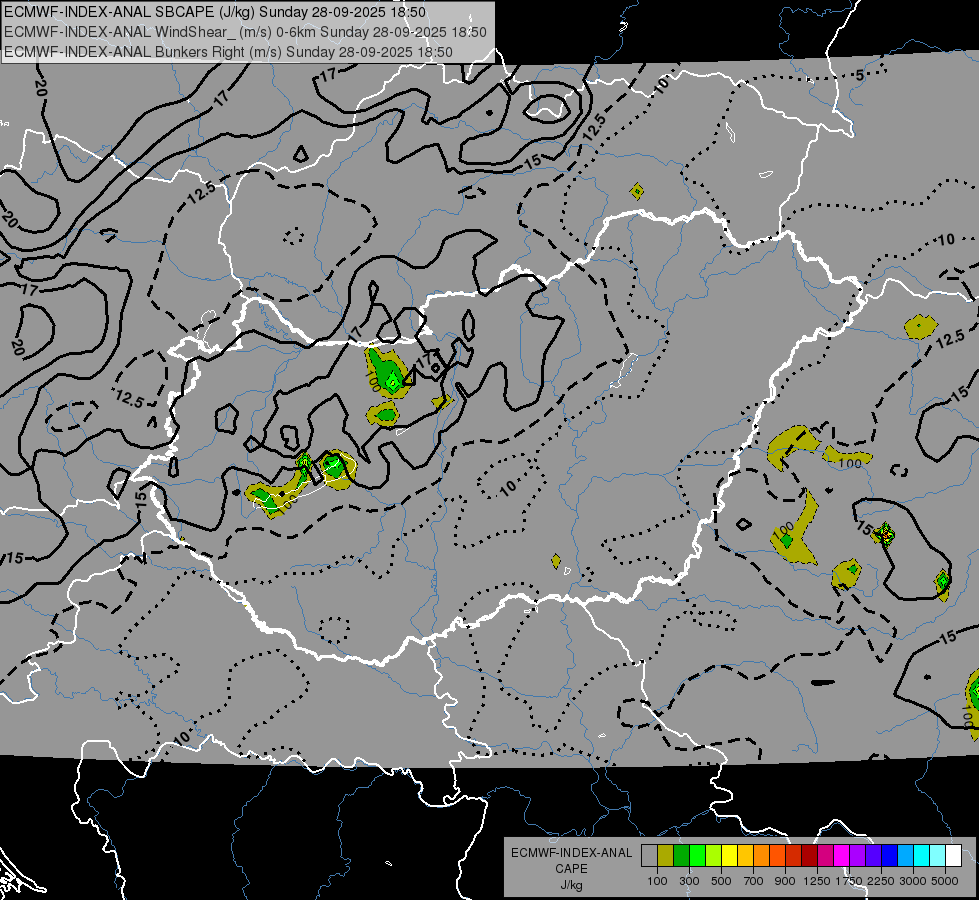The width and height of the screenshot is (979, 900).
Task: Click the 700 legend value
Action: pos(754,881)
